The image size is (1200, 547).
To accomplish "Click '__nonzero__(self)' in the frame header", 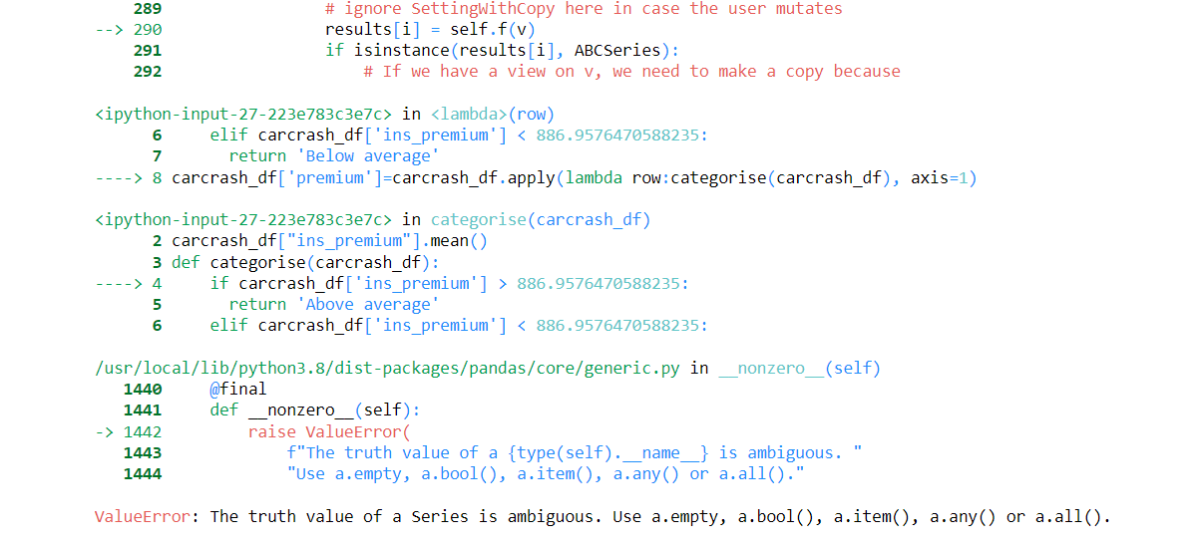I will pyautogui.click(x=800, y=368).
